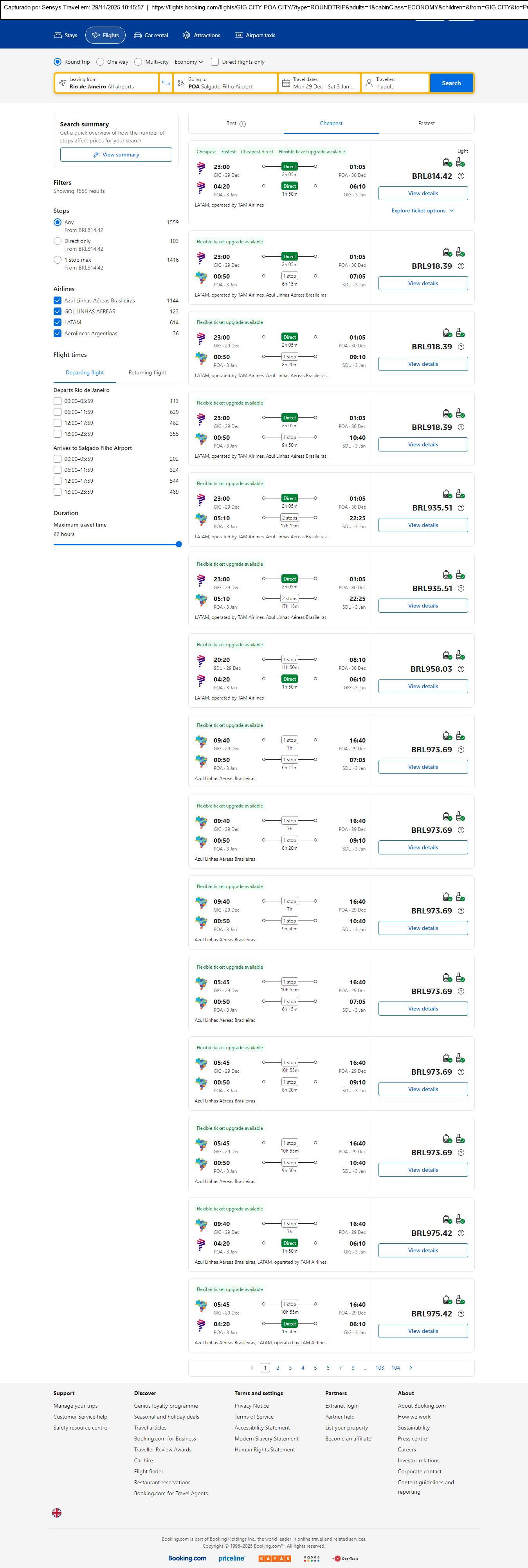Click the Flights airplane icon in top navigation
Viewport: 528px width, 1568px height.
[96, 35]
